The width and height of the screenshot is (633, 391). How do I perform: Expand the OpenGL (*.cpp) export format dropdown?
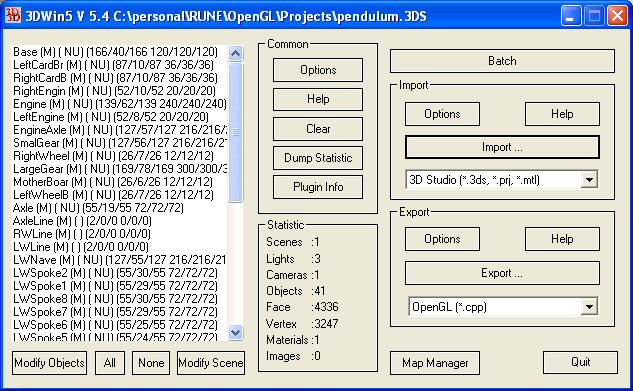coord(589,307)
